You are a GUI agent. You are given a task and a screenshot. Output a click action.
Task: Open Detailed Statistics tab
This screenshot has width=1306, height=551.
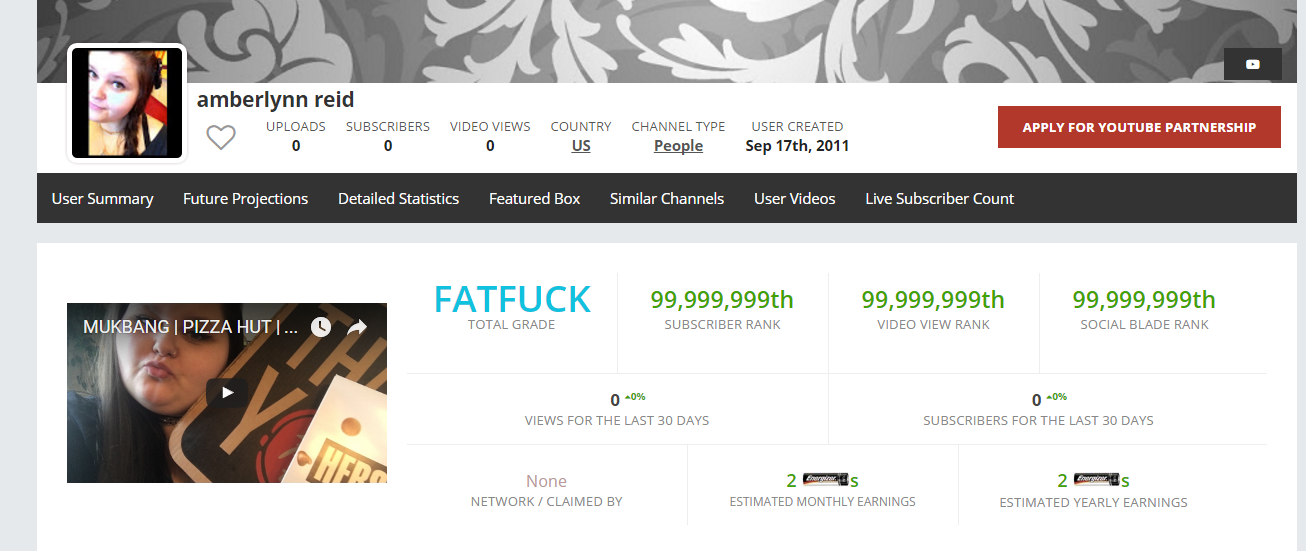[x=398, y=198]
